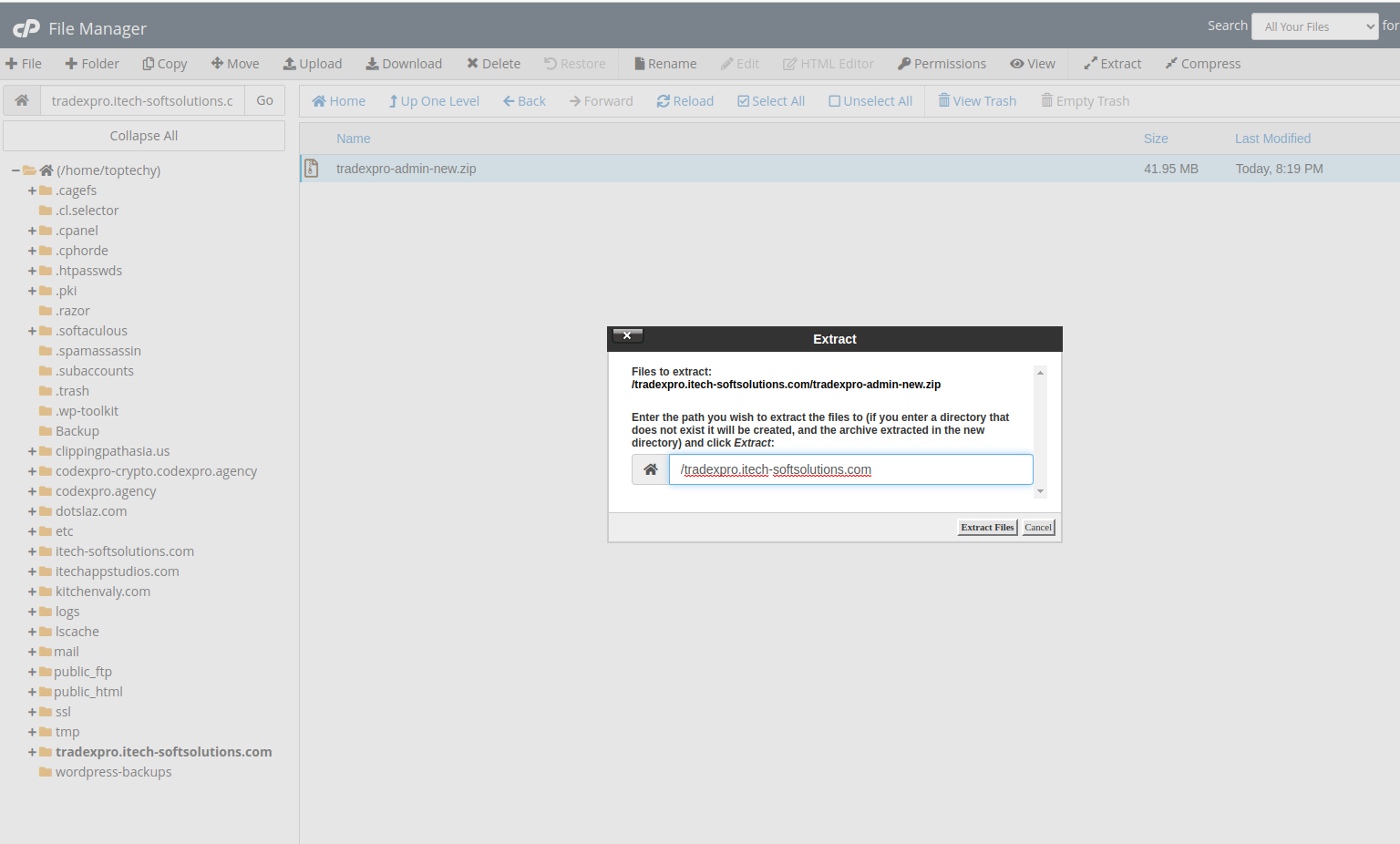Expand the public_html folder in tree
The width and height of the screenshot is (1400, 844).
pos(32,692)
